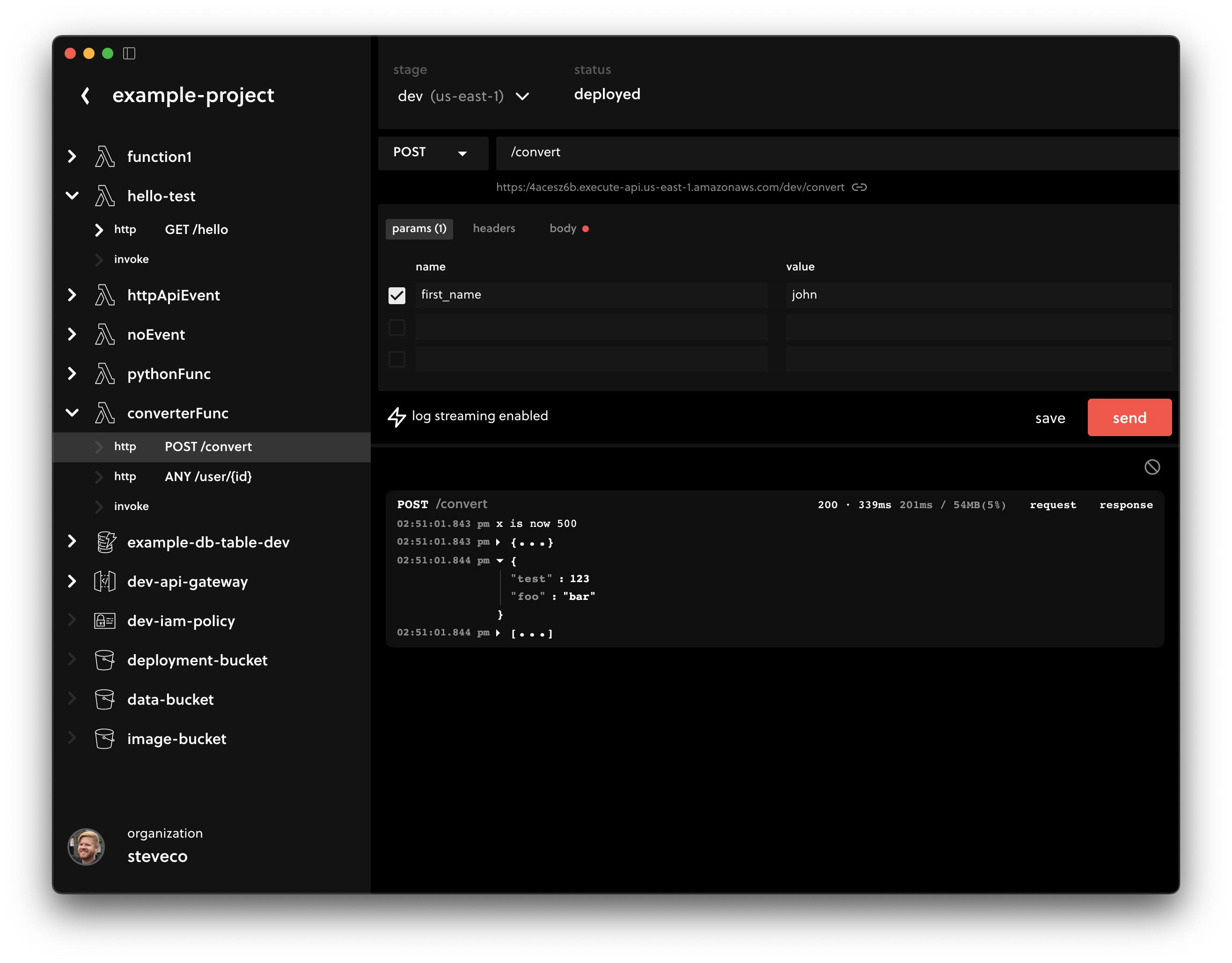
Task: Click the clear logs circle-slash icon
Action: pyautogui.click(x=1152, y=467)
